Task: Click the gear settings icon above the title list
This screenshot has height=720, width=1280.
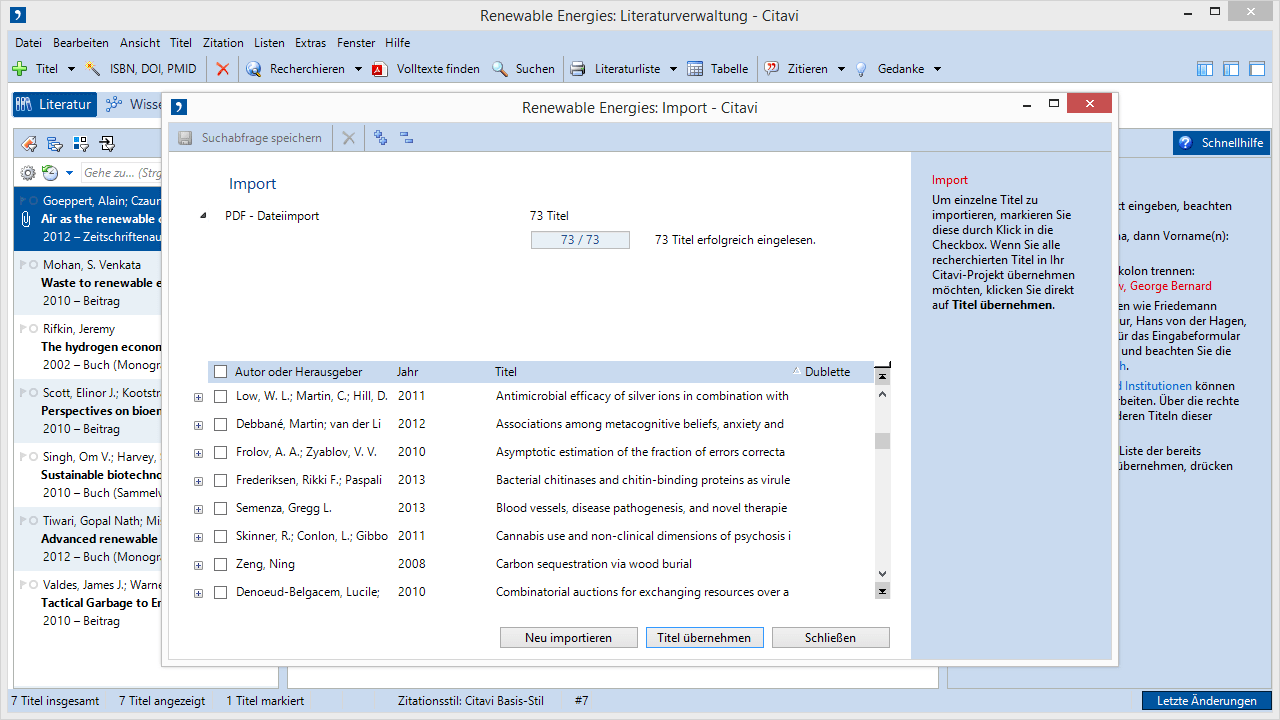Action: point(28,173)
